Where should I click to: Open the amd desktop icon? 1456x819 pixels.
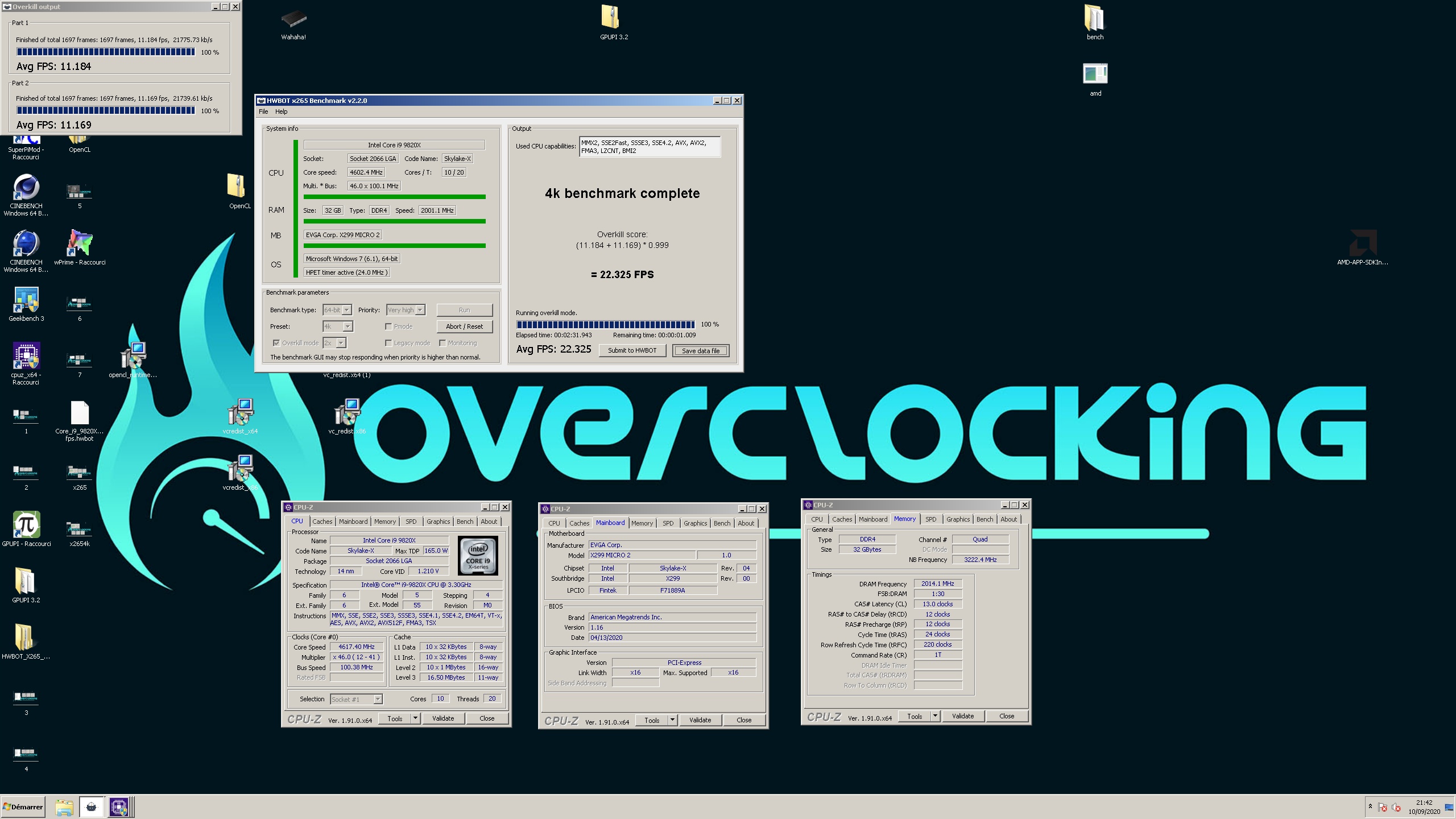[1095, 79]
